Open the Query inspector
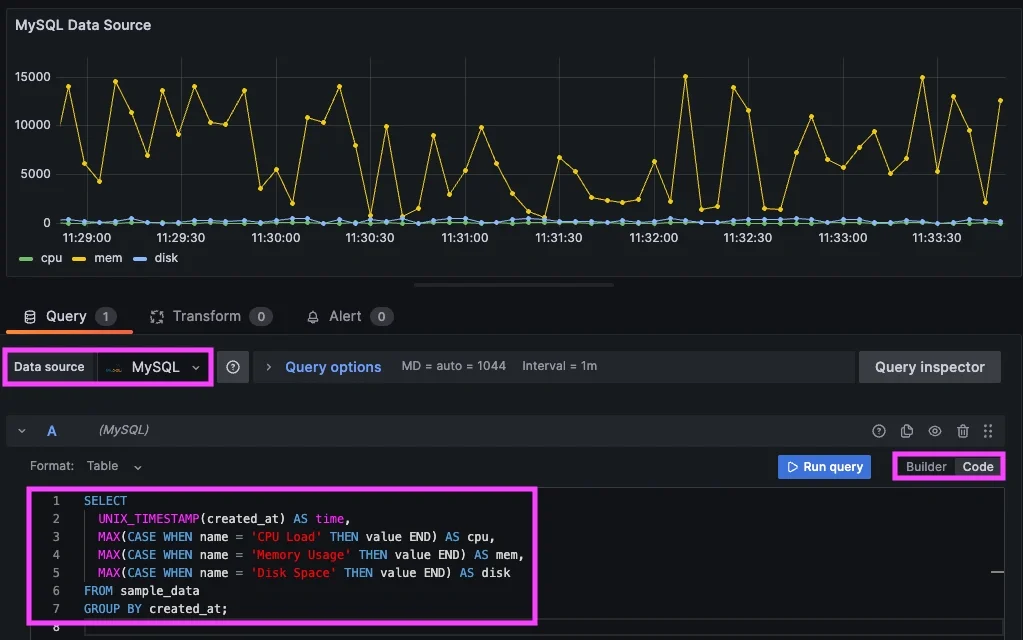 [x=929, y=367]
